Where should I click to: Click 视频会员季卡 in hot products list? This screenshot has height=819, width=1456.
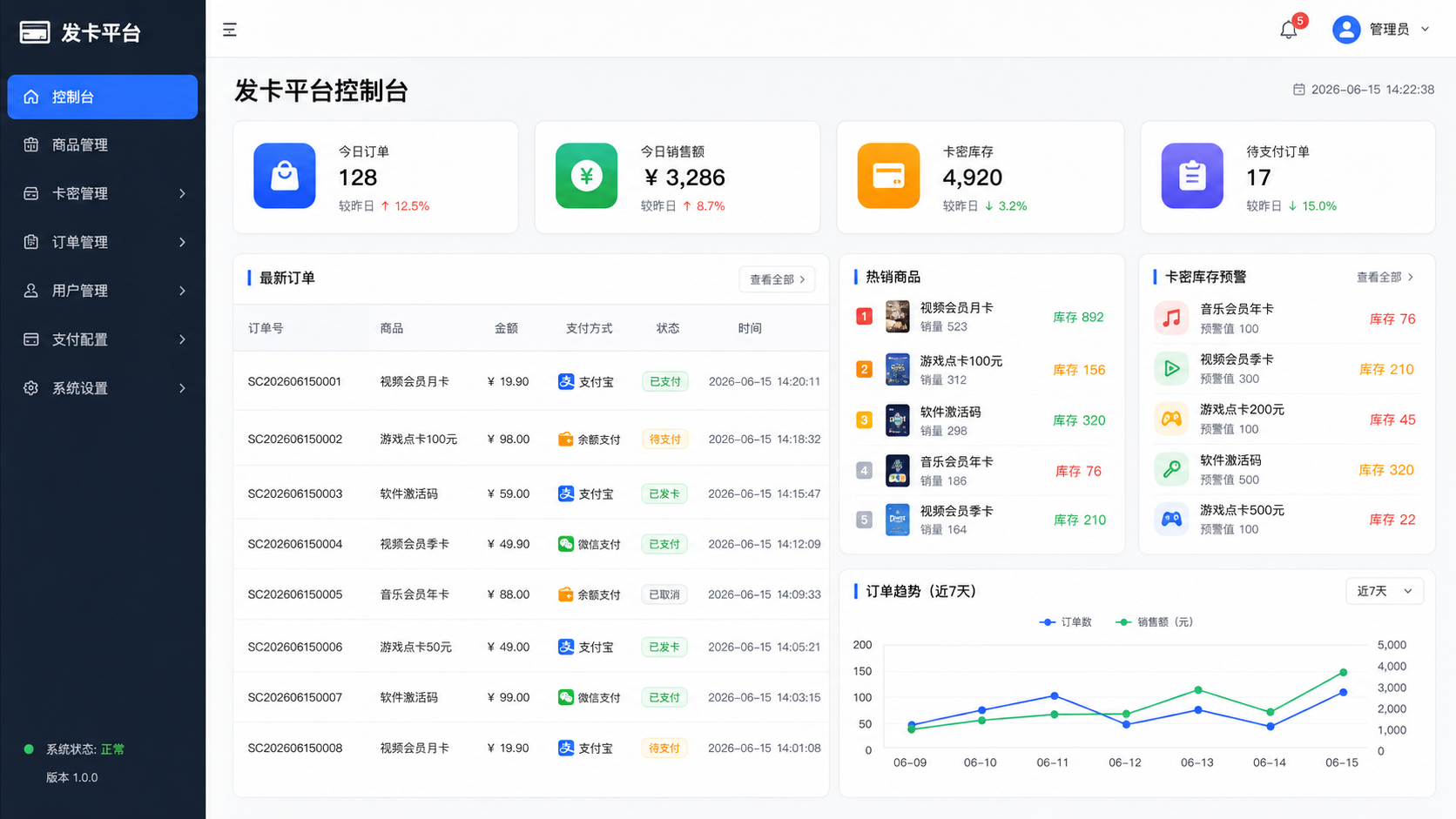(957, 511)
